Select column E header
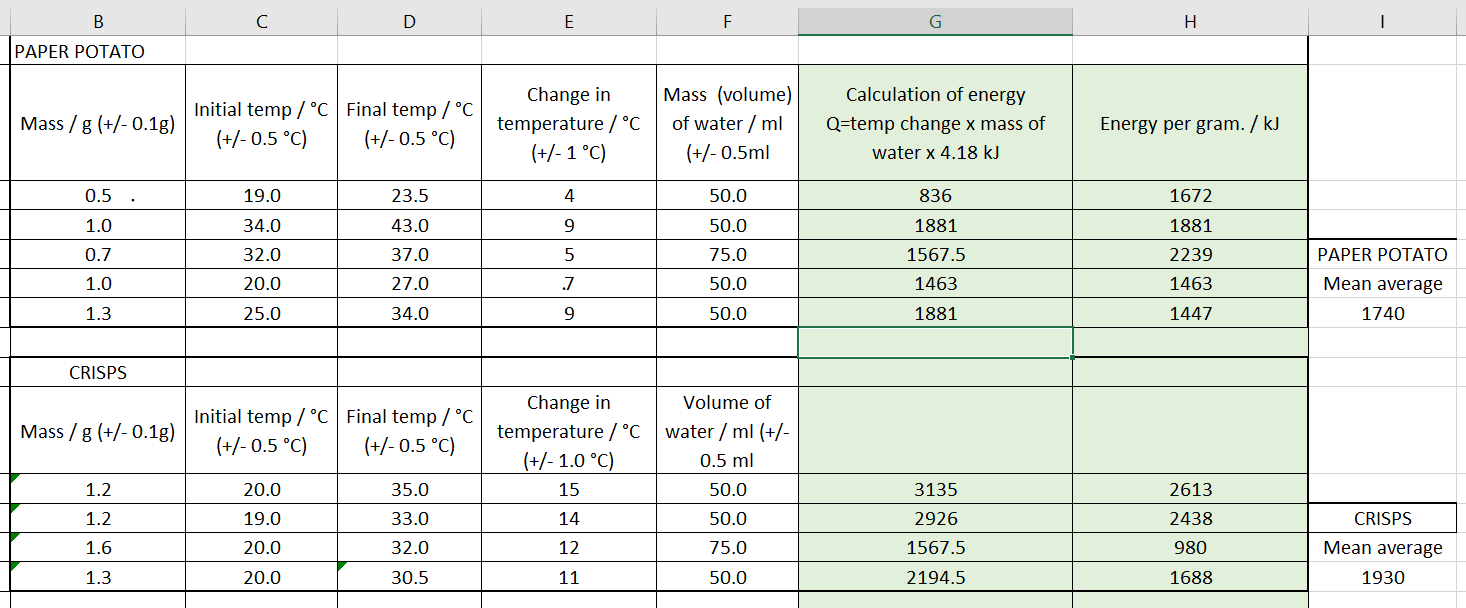The image size is (1466, 608). 569,22
